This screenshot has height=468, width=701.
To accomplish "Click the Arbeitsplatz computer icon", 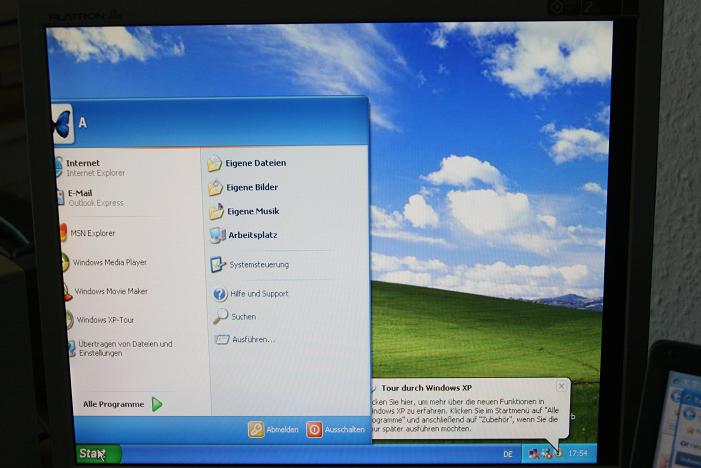I will (x=218, y=235).
